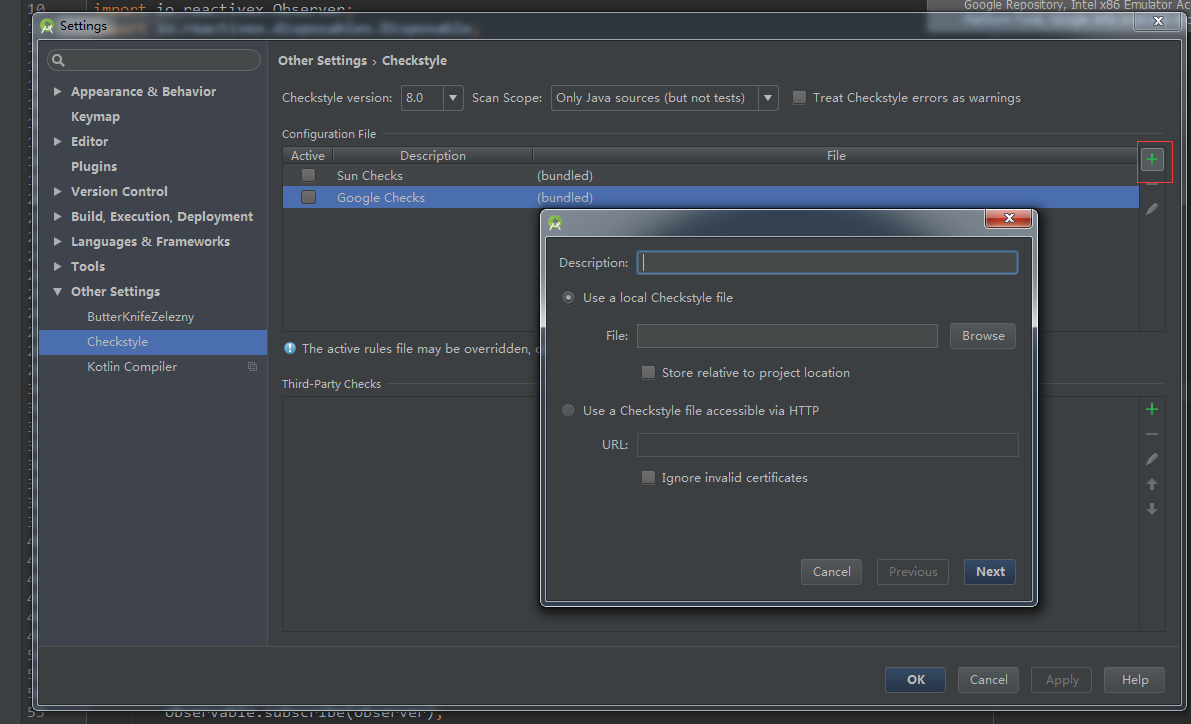The image size is (1191, 724).
Task: Select the Google Checks row
Action: (x=711, y=198)
